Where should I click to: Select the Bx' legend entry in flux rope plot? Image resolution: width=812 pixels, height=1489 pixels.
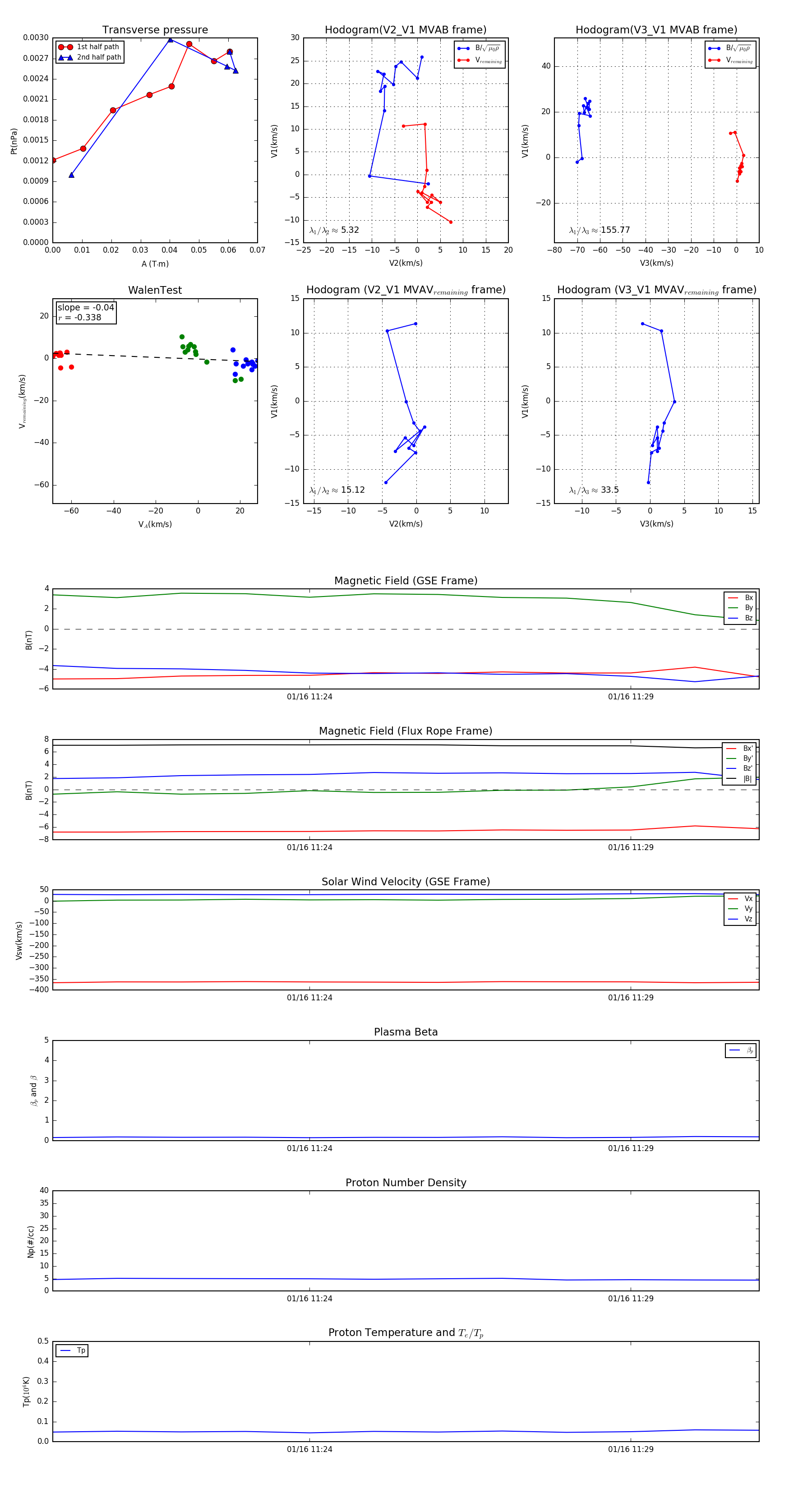pyautogui.click(x=739, y=748)
